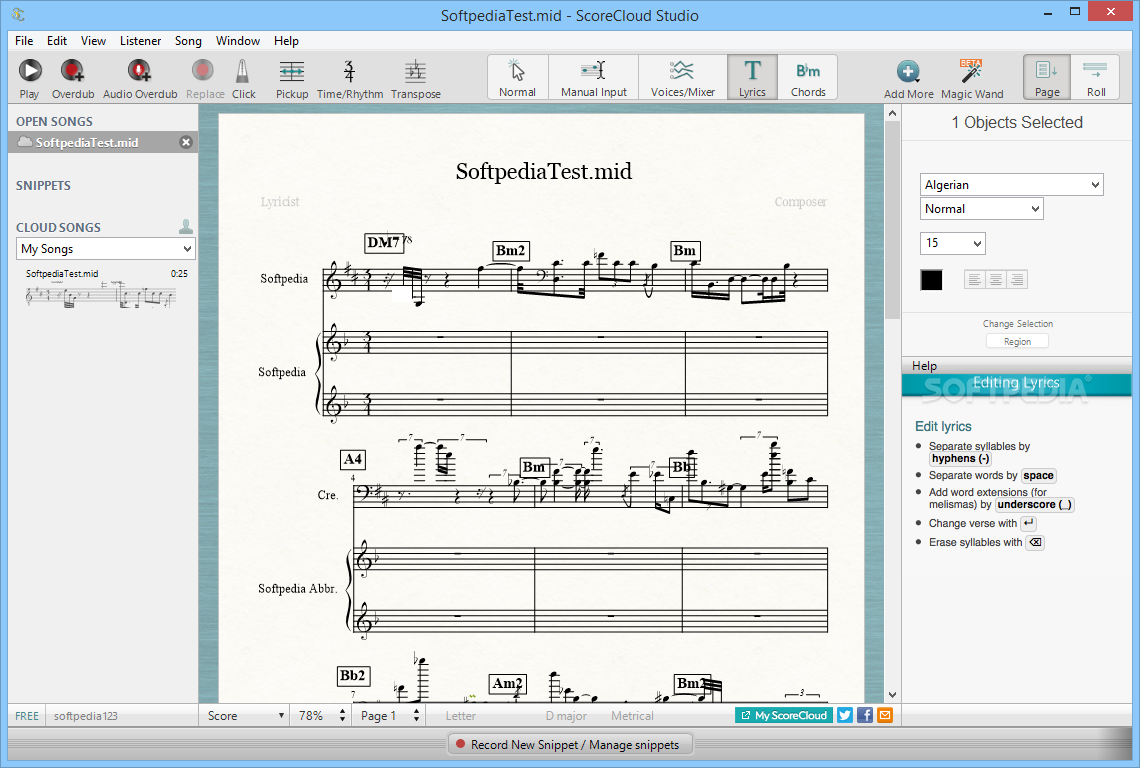
Task: Align text left
Action: pyautogui.click(x=975, y=279)
